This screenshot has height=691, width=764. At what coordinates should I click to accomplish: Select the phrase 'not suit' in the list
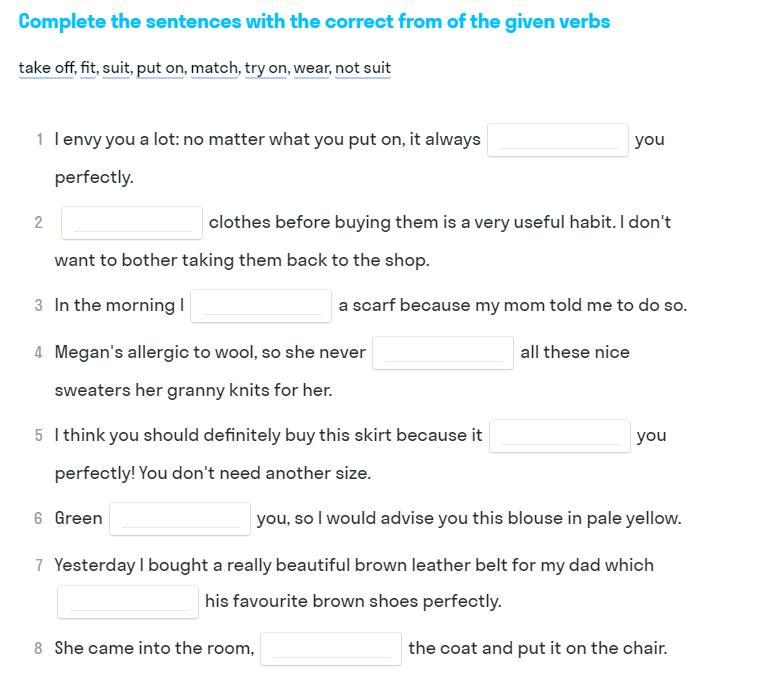pyautogui.click(x=363, y=68)
